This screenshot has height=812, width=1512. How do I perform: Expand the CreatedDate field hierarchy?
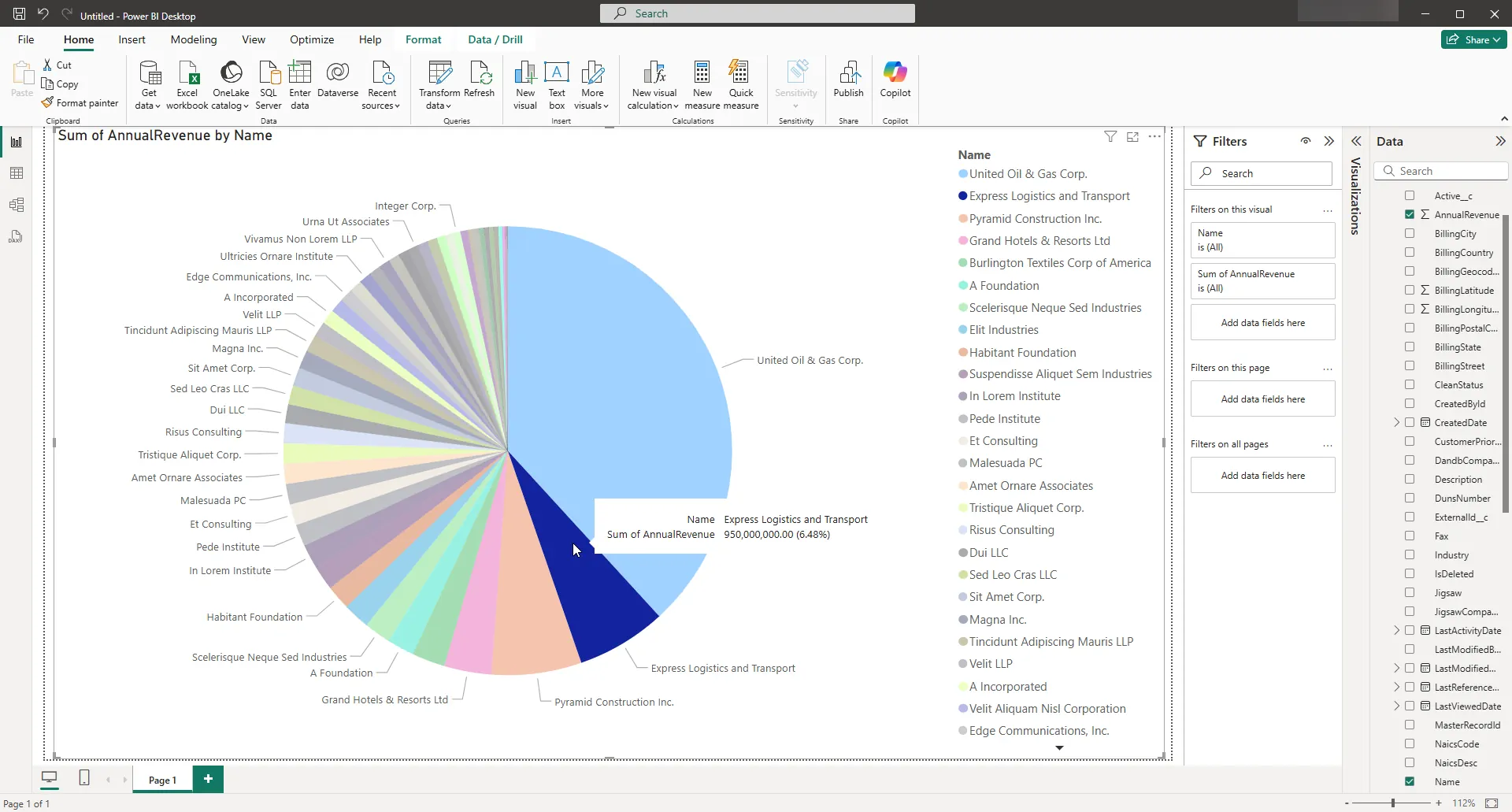pyautogui.click(x=1396, y=423)
